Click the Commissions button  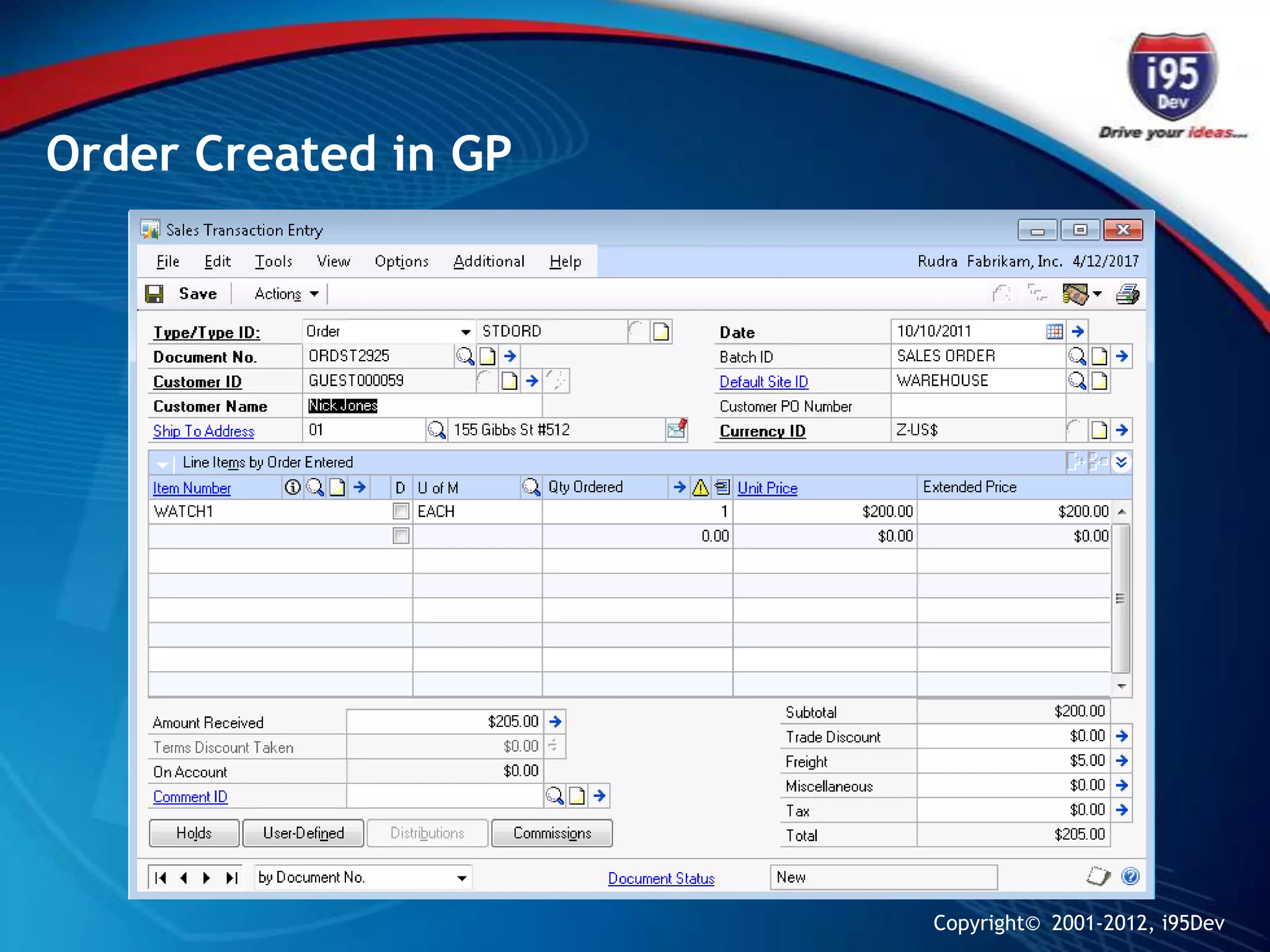point(552,833)
